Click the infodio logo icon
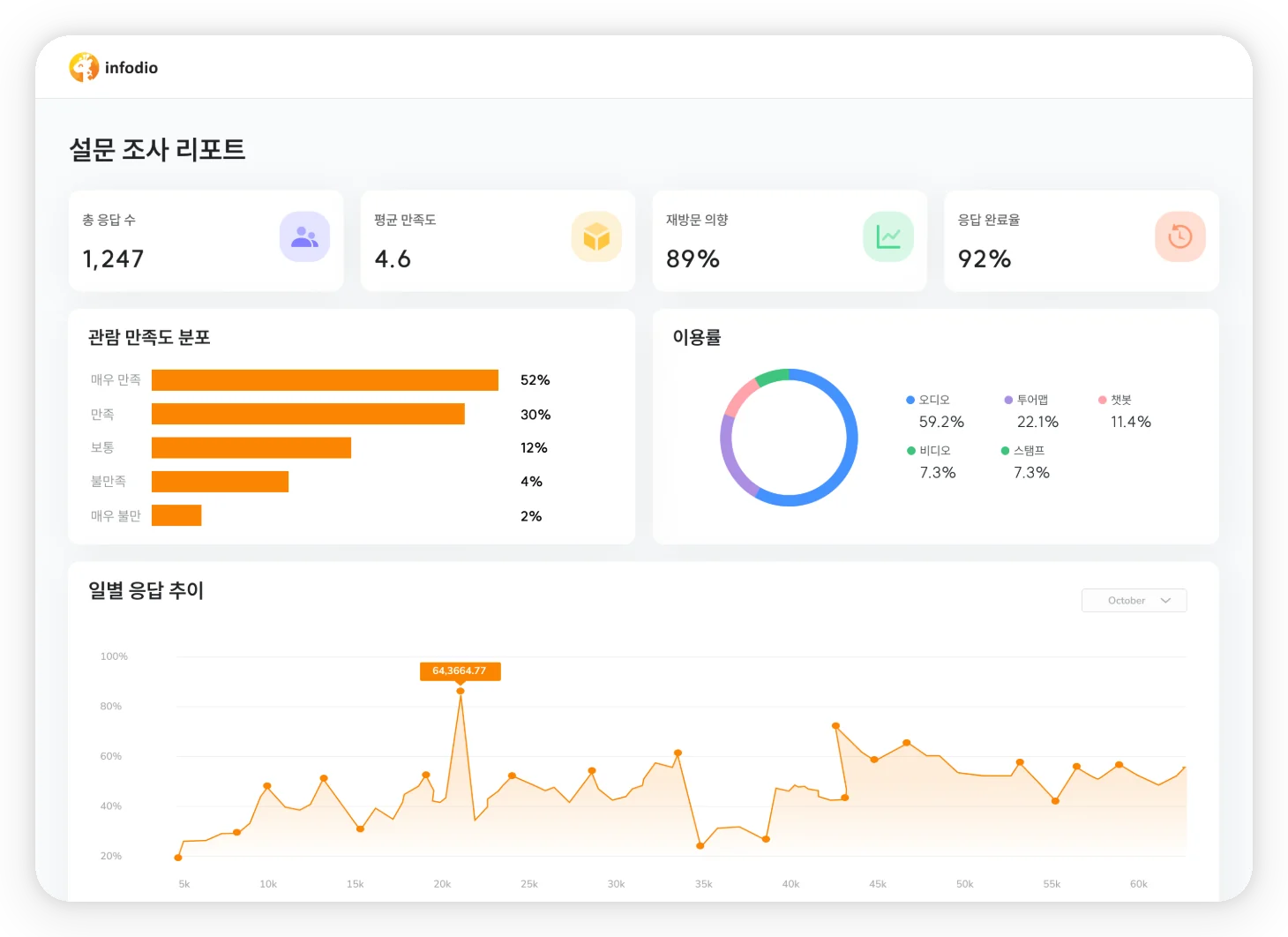This screenshot has height=937, width=1288. [84, 67]
